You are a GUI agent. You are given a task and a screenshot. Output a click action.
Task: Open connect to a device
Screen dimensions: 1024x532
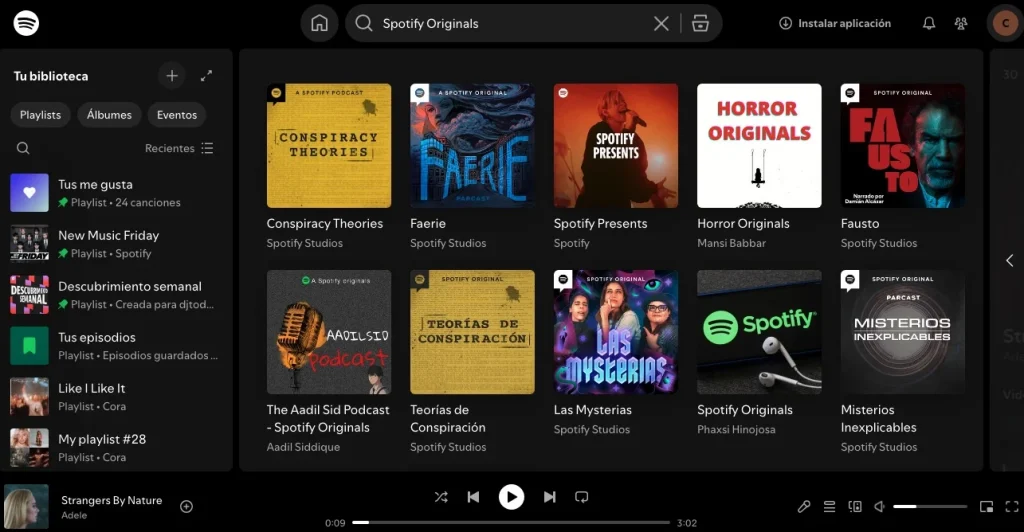pyautogui.click(x=855, y=507)
